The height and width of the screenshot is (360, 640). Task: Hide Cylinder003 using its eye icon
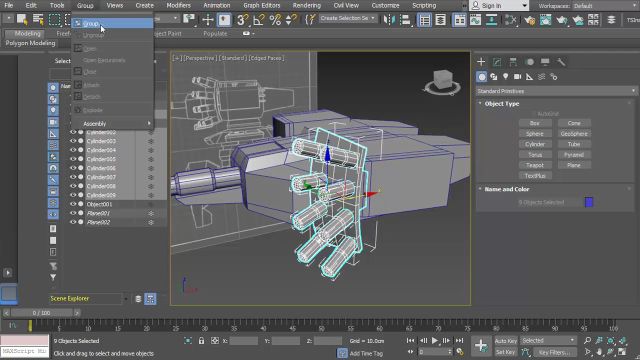click(73, 141)
